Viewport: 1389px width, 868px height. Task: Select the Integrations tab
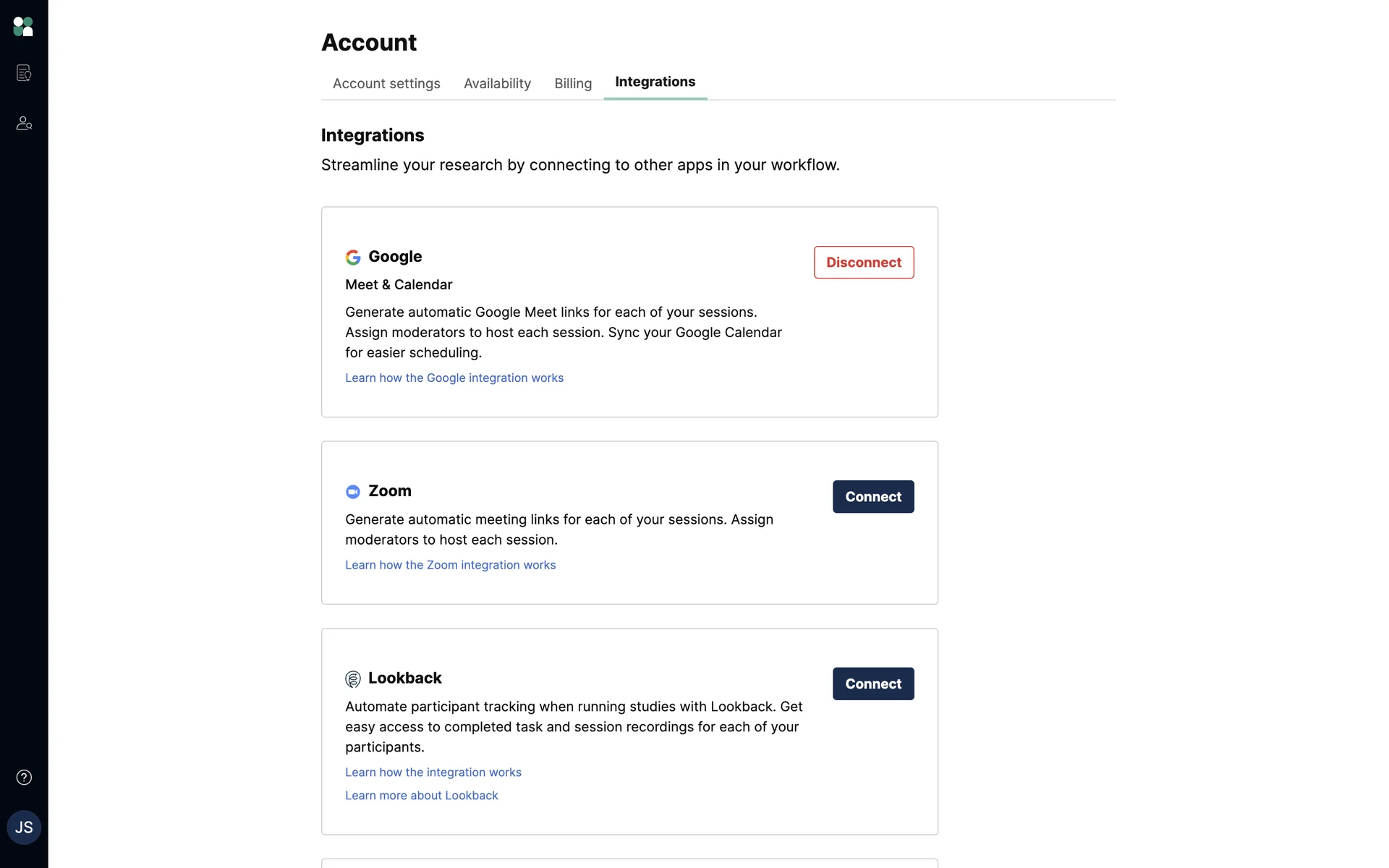tap(655, 82)
